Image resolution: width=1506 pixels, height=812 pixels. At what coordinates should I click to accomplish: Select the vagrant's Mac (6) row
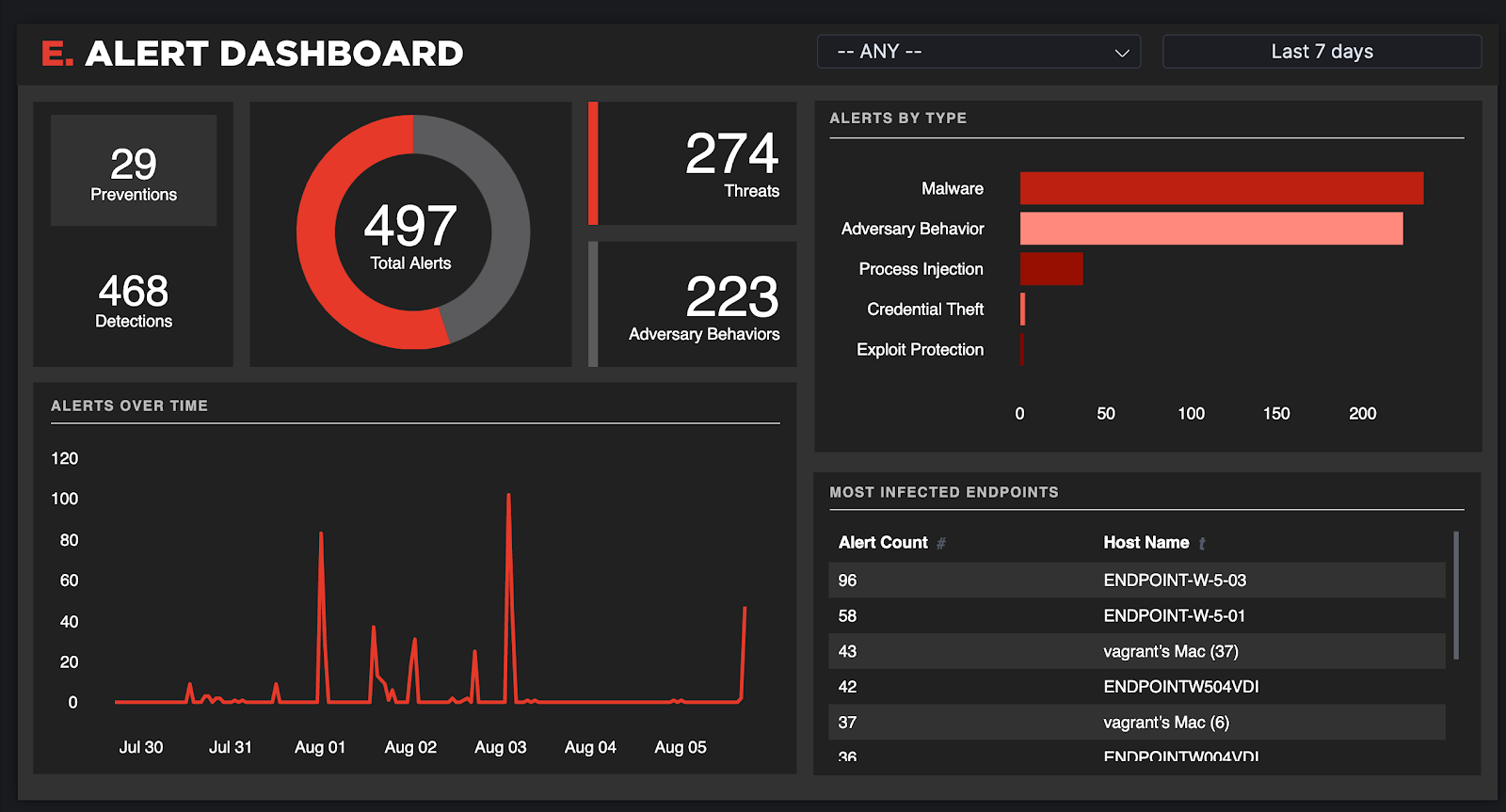click(1137, 723)
